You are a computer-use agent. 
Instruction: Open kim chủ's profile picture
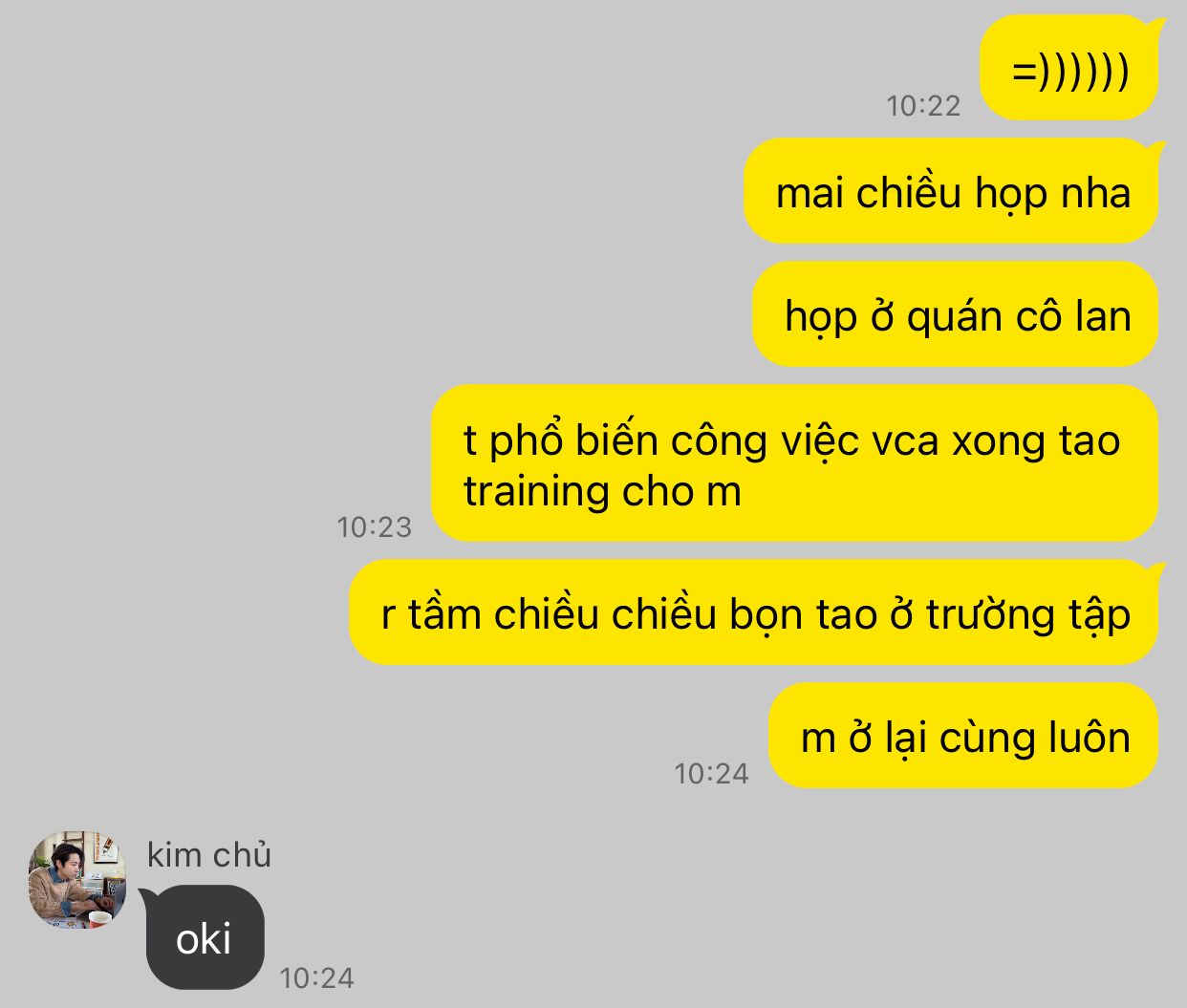tap(77, 880)
